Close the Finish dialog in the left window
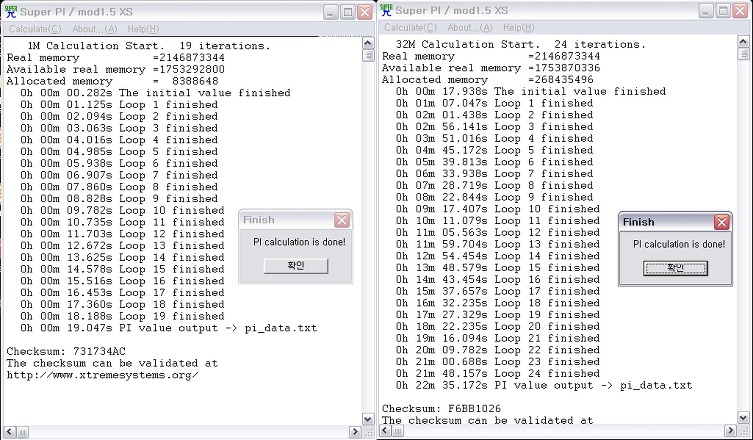This screenshot has width=753, height=440. [342, 220]
